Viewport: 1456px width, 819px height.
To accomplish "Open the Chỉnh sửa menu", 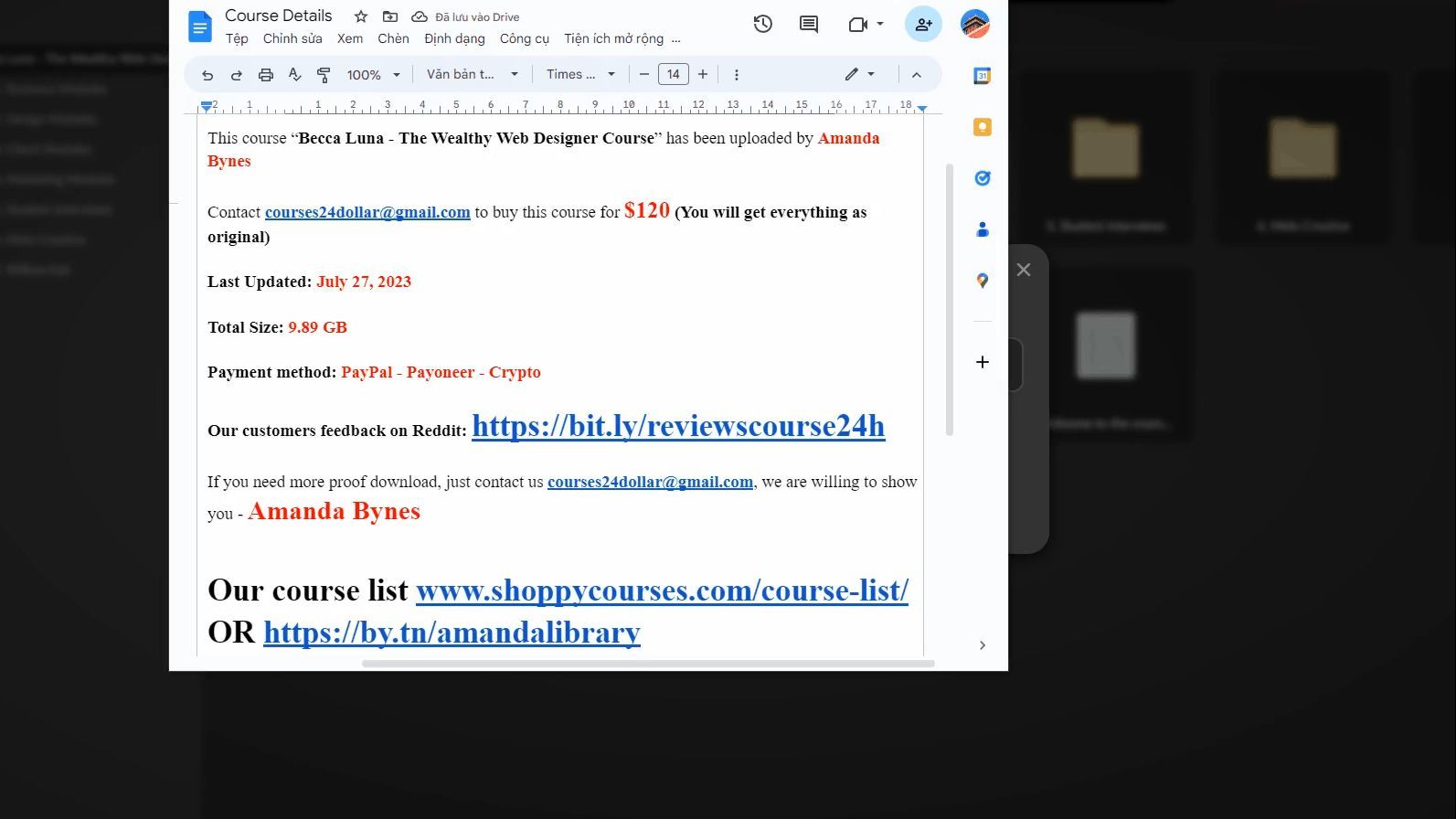I will click(292, 39).
